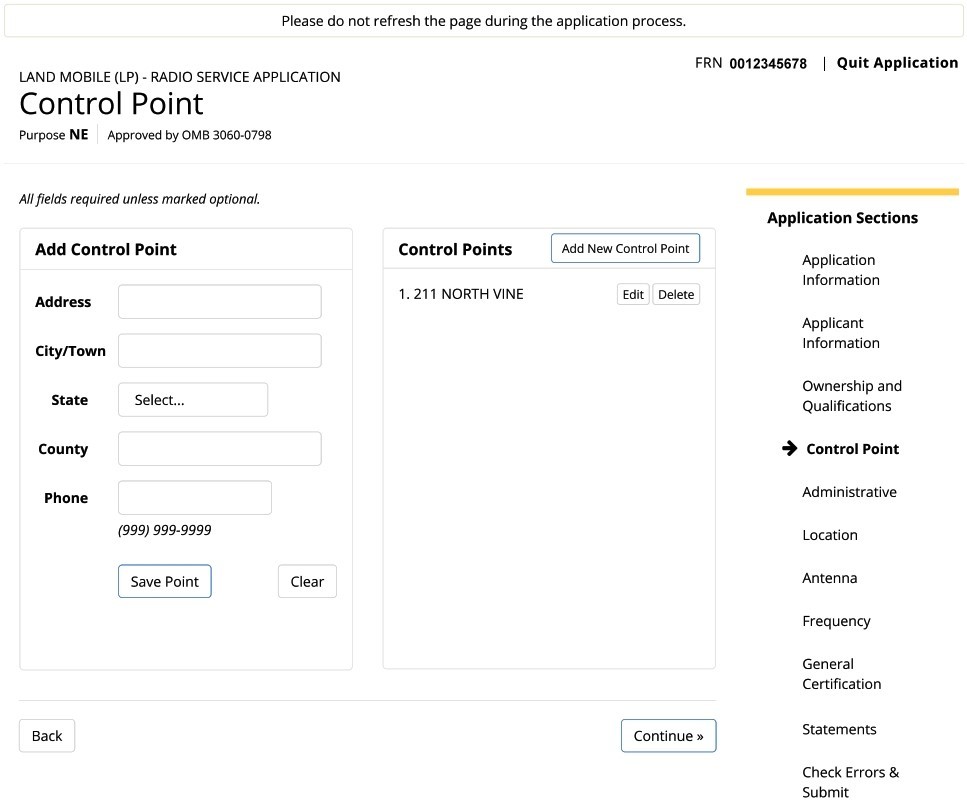Click Add New Control Point button
This screenshot has width=967, height=805.
625,248
